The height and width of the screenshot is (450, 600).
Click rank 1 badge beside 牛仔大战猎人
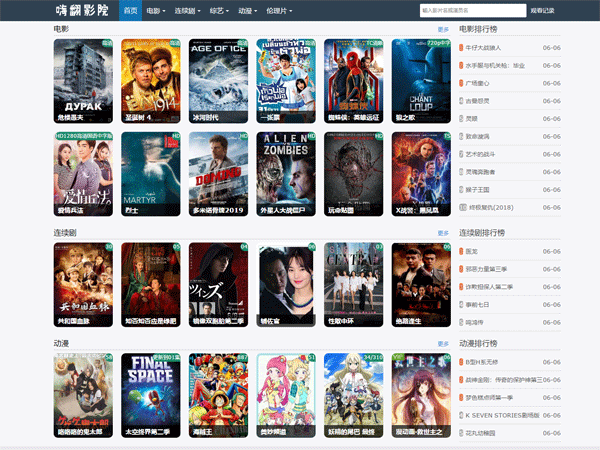(461, 47)
